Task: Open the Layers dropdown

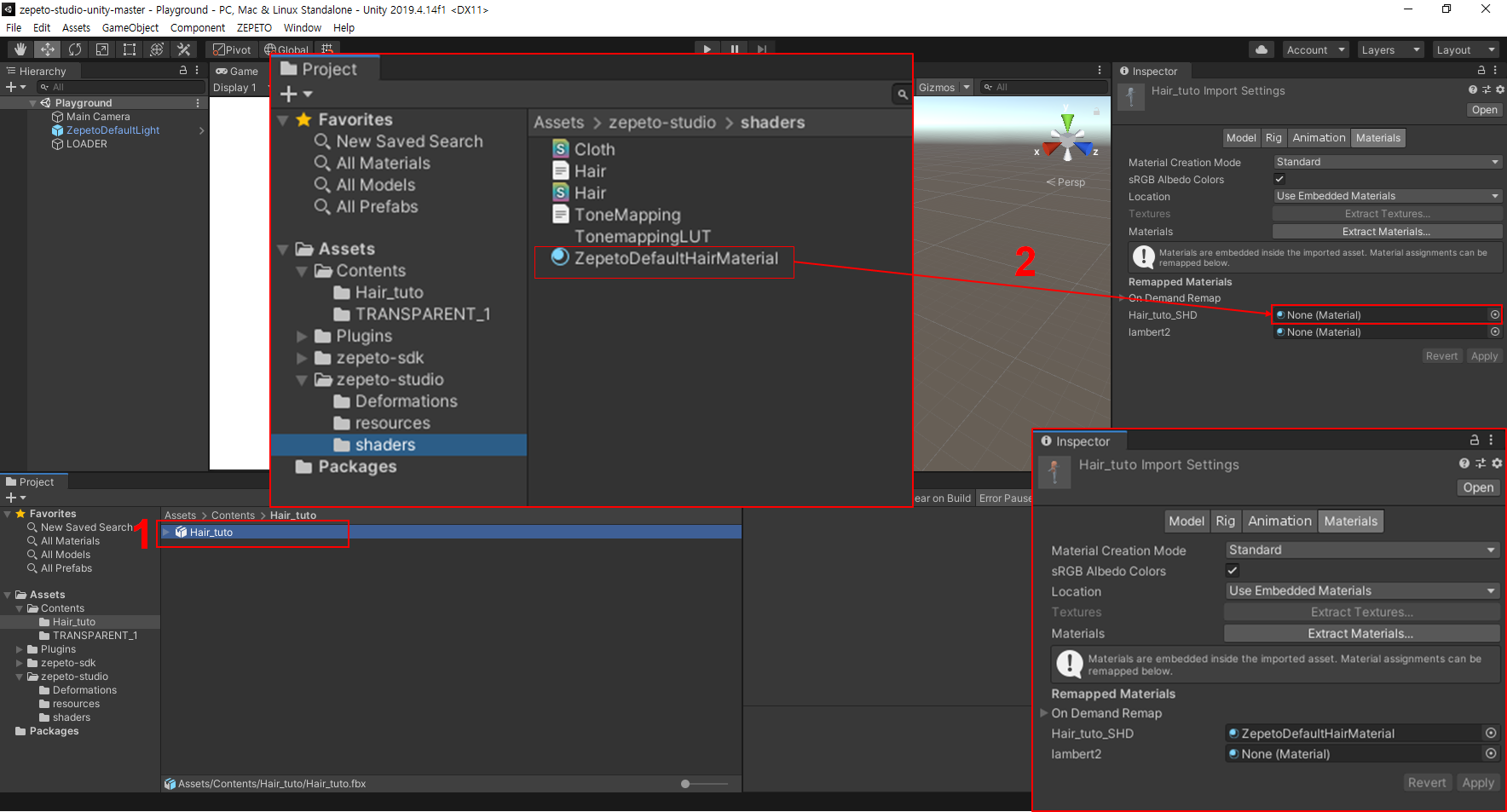Action: click(x=1391, y=49)
